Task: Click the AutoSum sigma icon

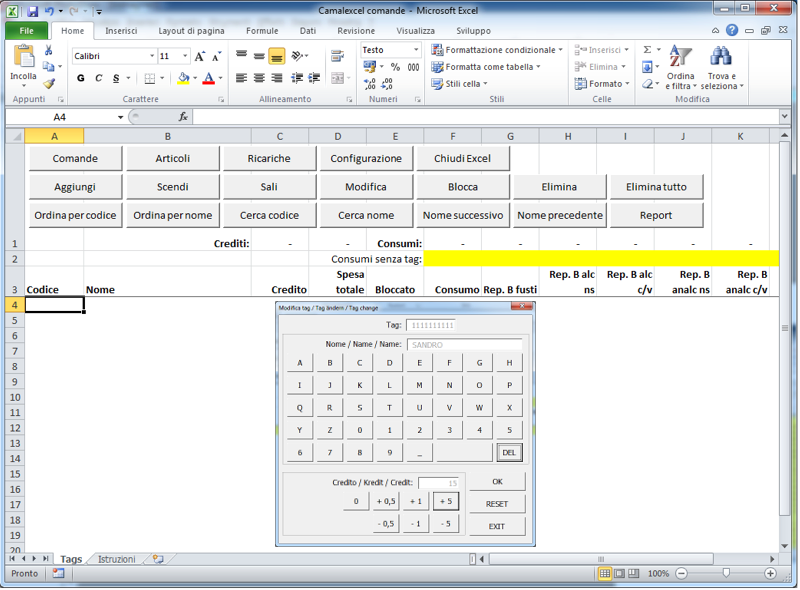Action: click(x=647, y=50)
